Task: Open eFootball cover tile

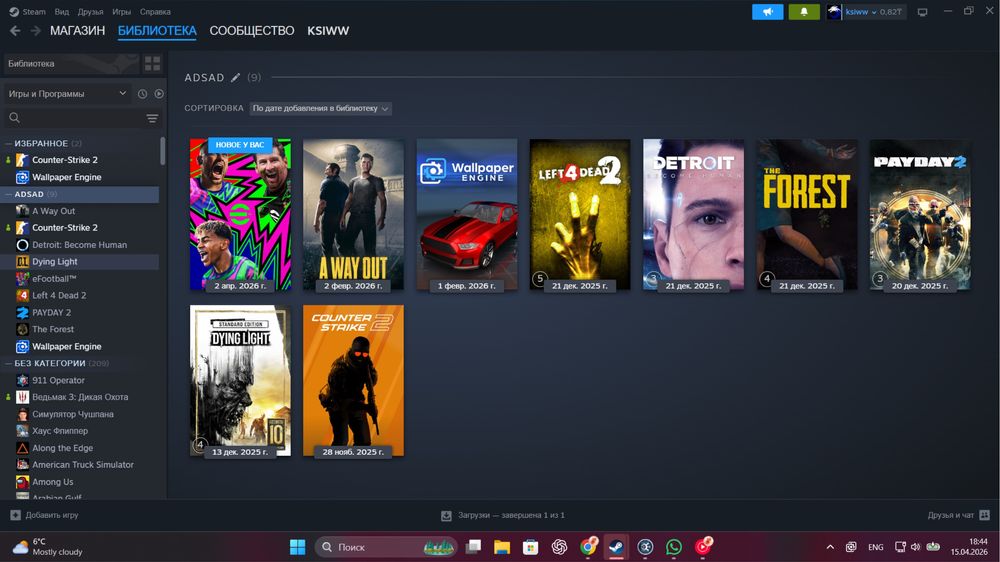Action: coord(240,214)
